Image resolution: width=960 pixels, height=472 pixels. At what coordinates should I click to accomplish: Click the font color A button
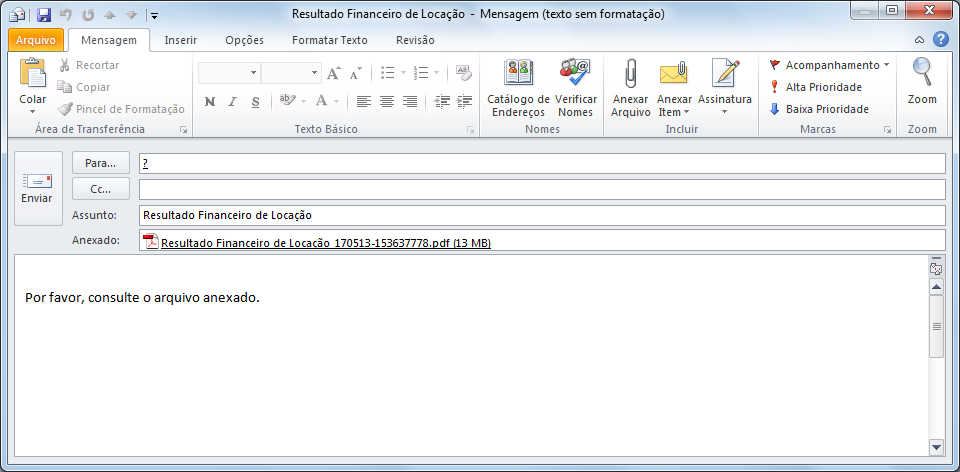coord(322,102)
